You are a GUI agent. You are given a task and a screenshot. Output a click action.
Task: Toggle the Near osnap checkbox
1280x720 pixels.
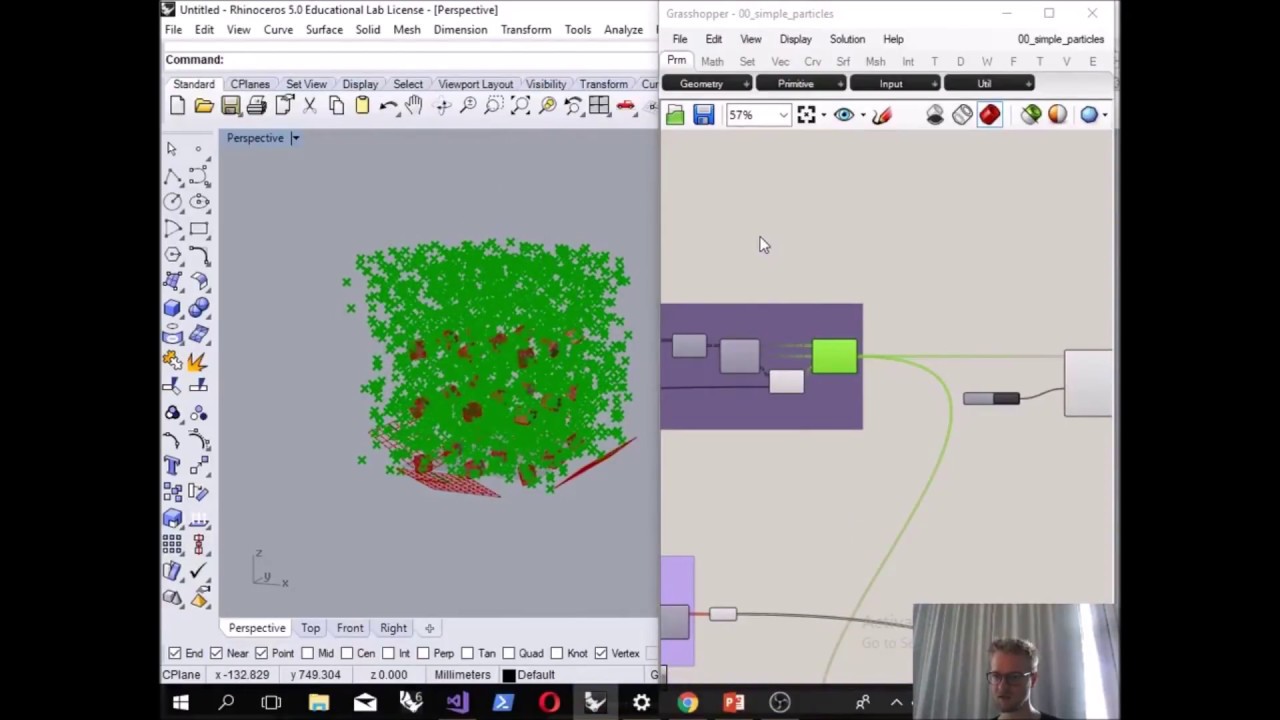pyautogui.click(x=216, y=653)
